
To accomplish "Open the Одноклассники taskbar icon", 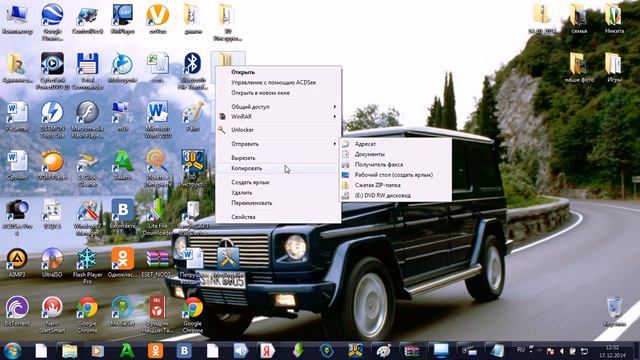I will (x=155, y=351).
